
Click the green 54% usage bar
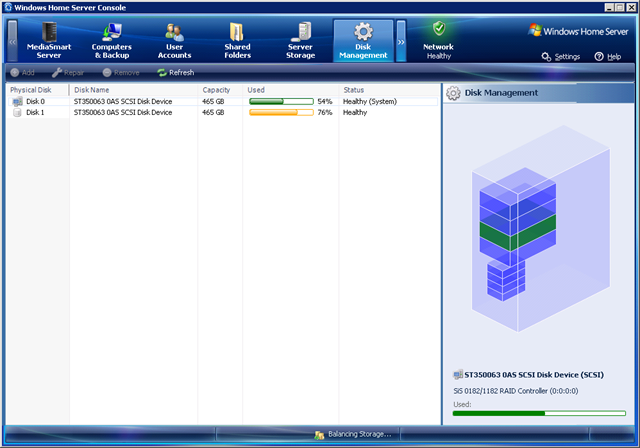pyautogui.click(x=281, y=101)
